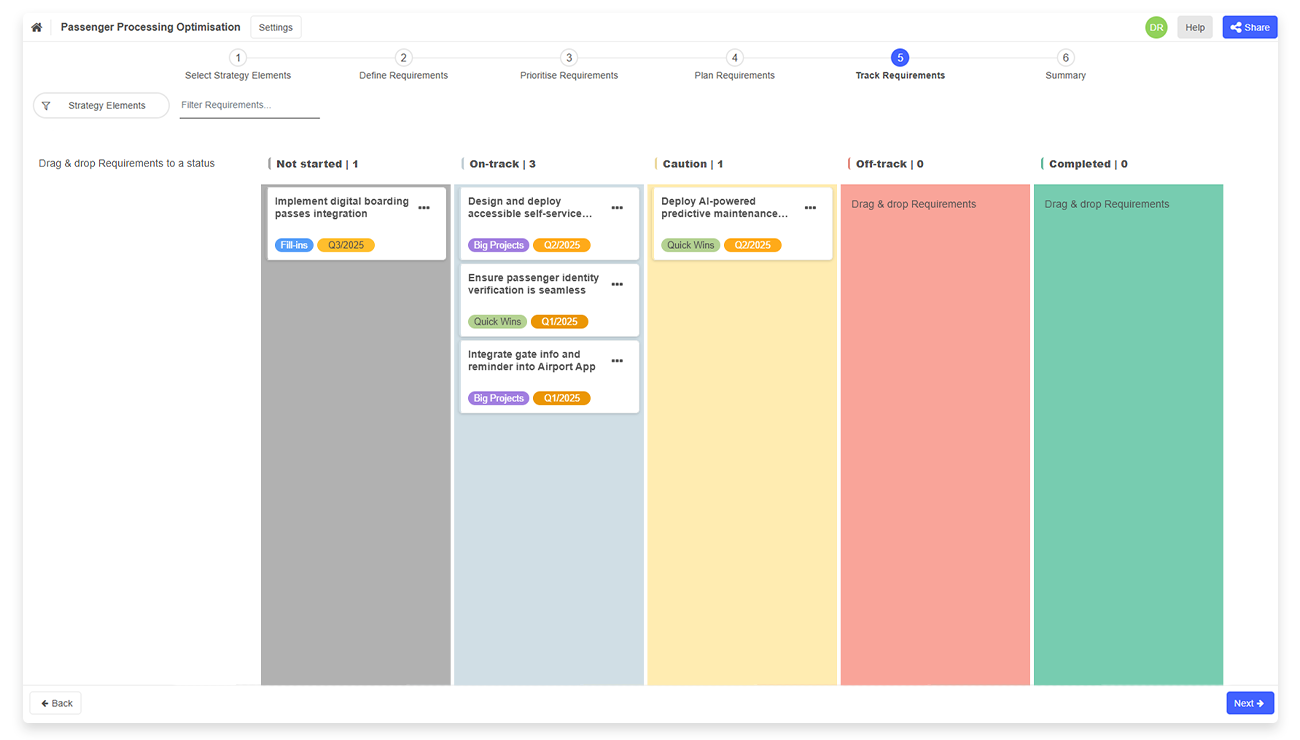Click the DR user avatar
This screenshot has width=1300, height=740.
[1156, 27]
